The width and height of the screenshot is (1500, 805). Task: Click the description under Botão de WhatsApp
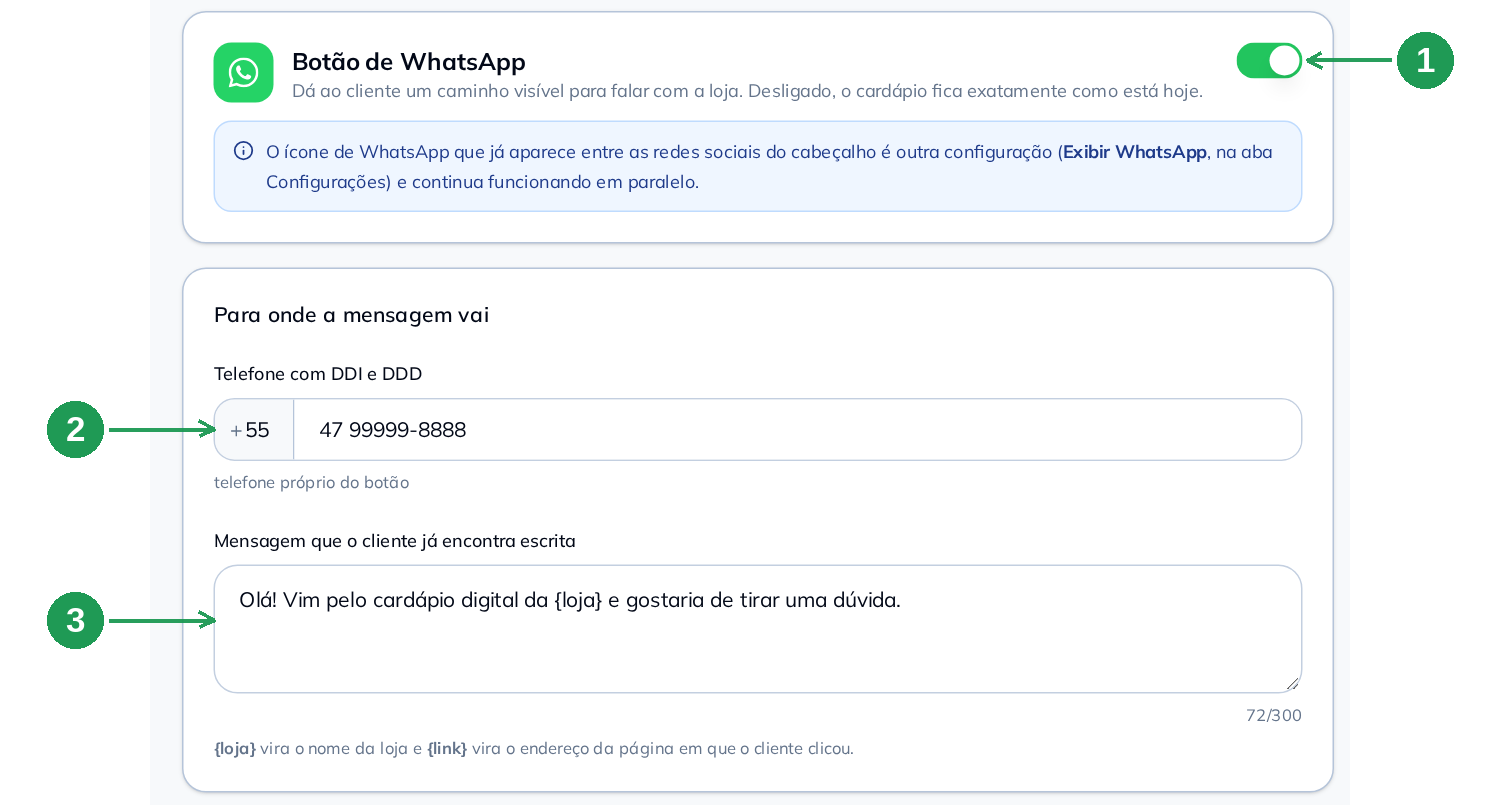747,91
